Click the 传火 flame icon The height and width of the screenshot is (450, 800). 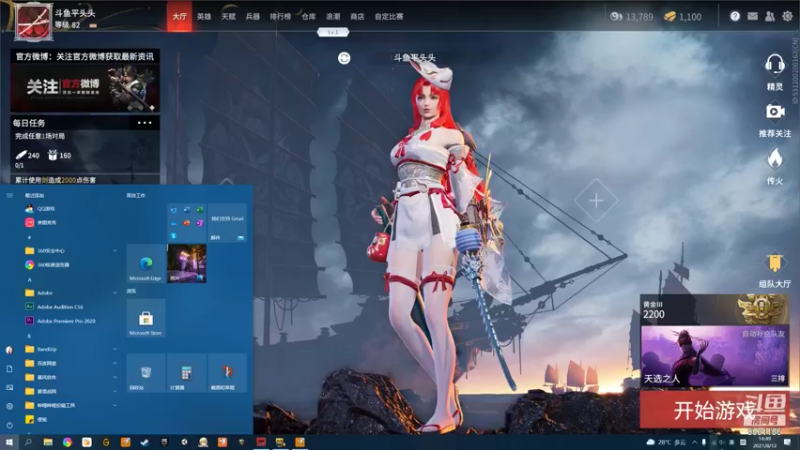coord(774,159)
